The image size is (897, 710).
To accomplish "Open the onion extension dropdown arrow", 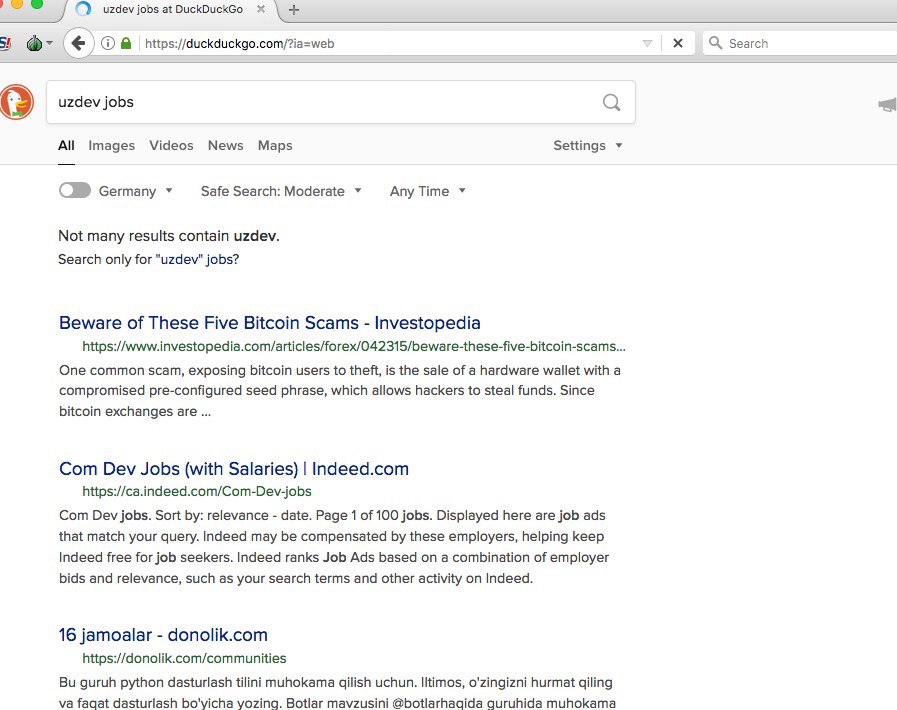I will click(x=49, y=43).
